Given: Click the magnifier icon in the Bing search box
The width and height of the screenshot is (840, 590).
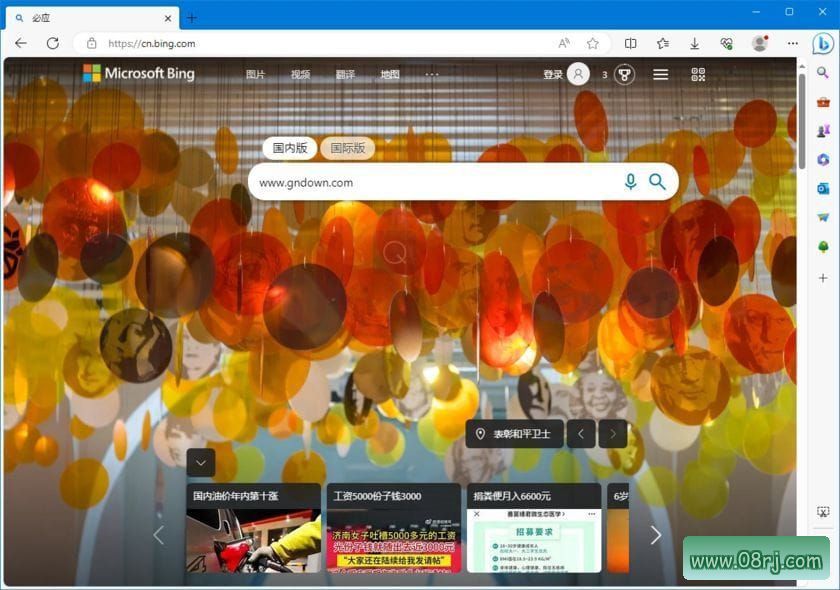Looking at the screenshot, I should coord(657,181).
